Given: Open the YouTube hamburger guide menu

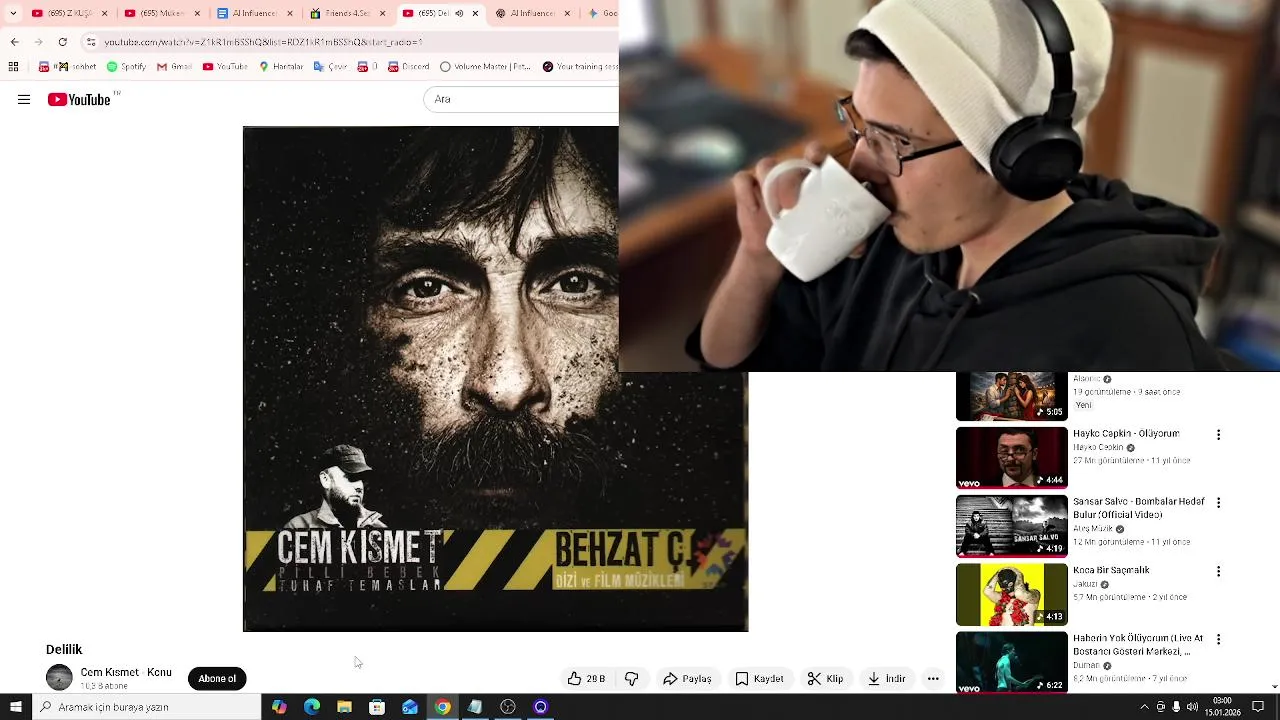Looking at the screenshot, I should [x=24, y=99].
